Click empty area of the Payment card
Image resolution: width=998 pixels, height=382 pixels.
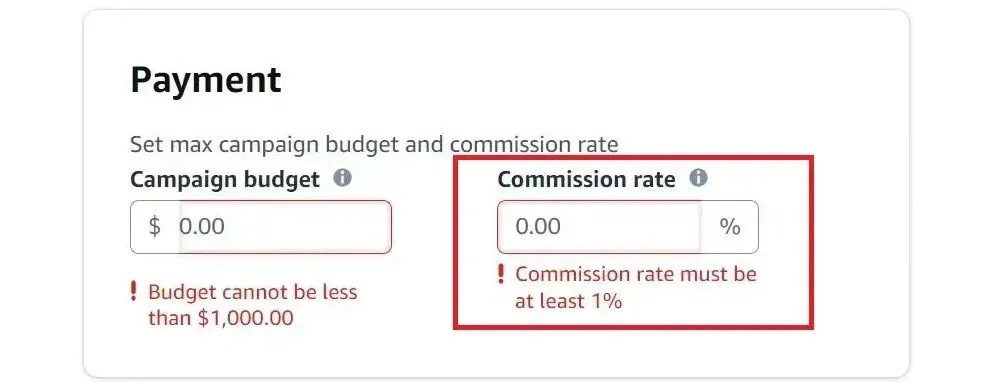point(636,76)
